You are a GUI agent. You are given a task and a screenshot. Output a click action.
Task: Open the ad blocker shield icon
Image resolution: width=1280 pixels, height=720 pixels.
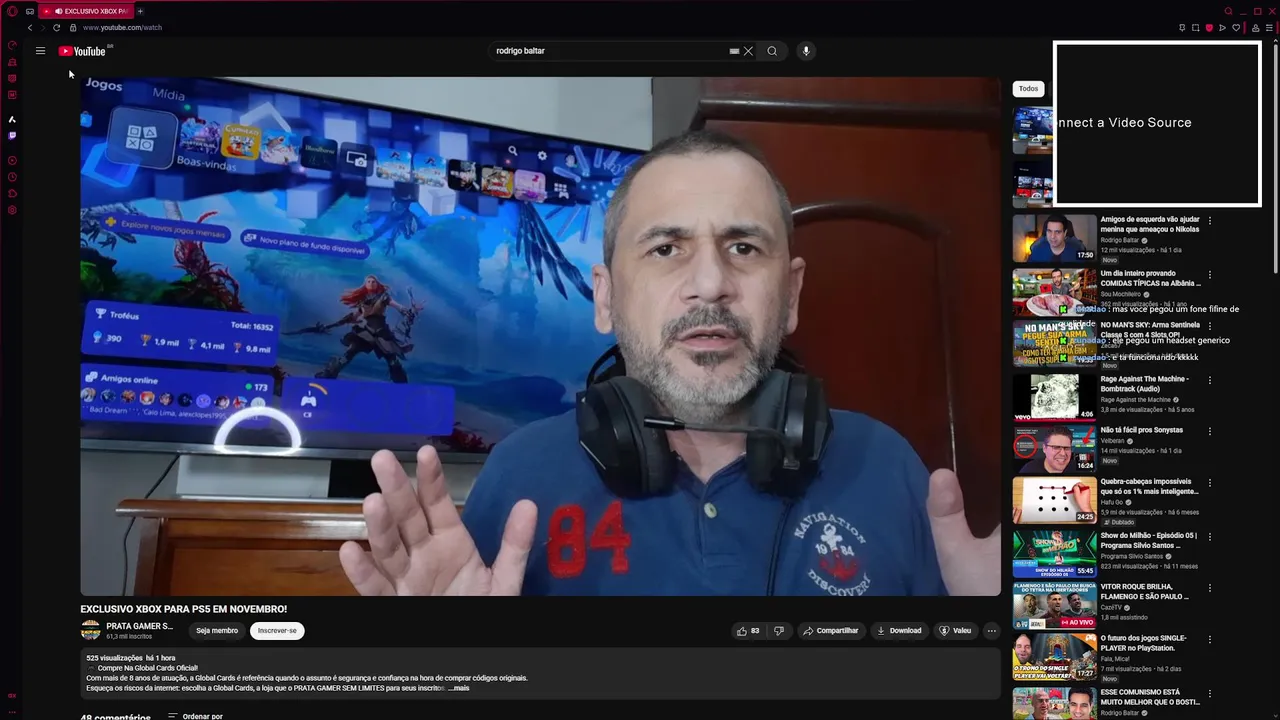point(1209,28)
